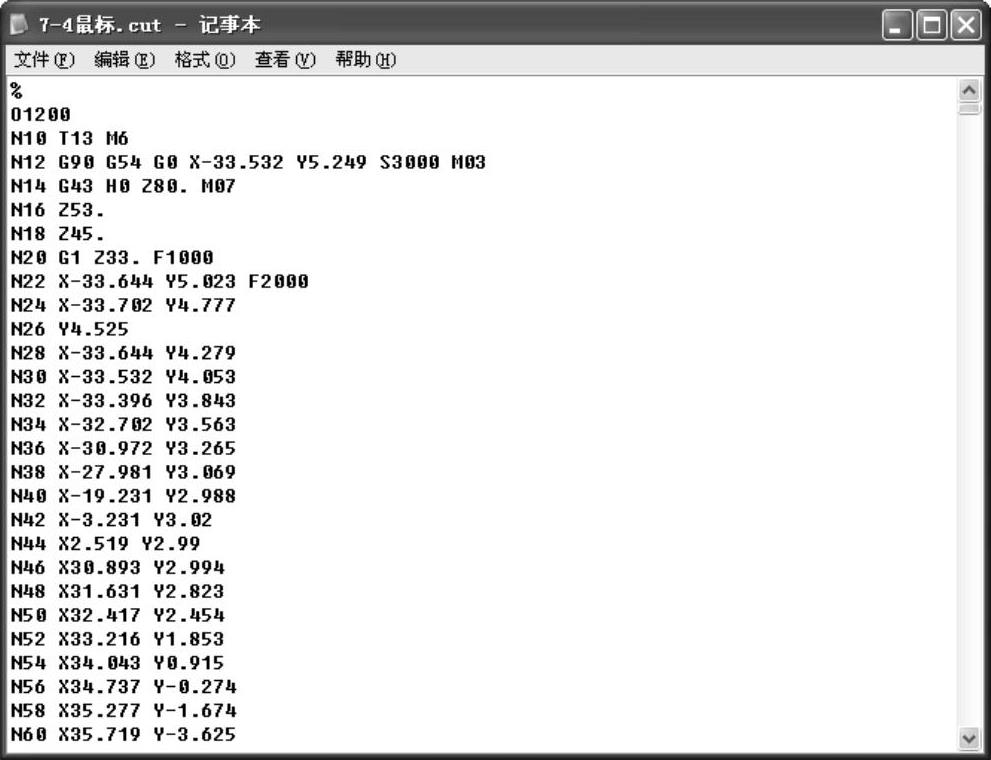
Task: Place the cursor on the N42 X-3.231 Y3.02 line
Action: 111,520
